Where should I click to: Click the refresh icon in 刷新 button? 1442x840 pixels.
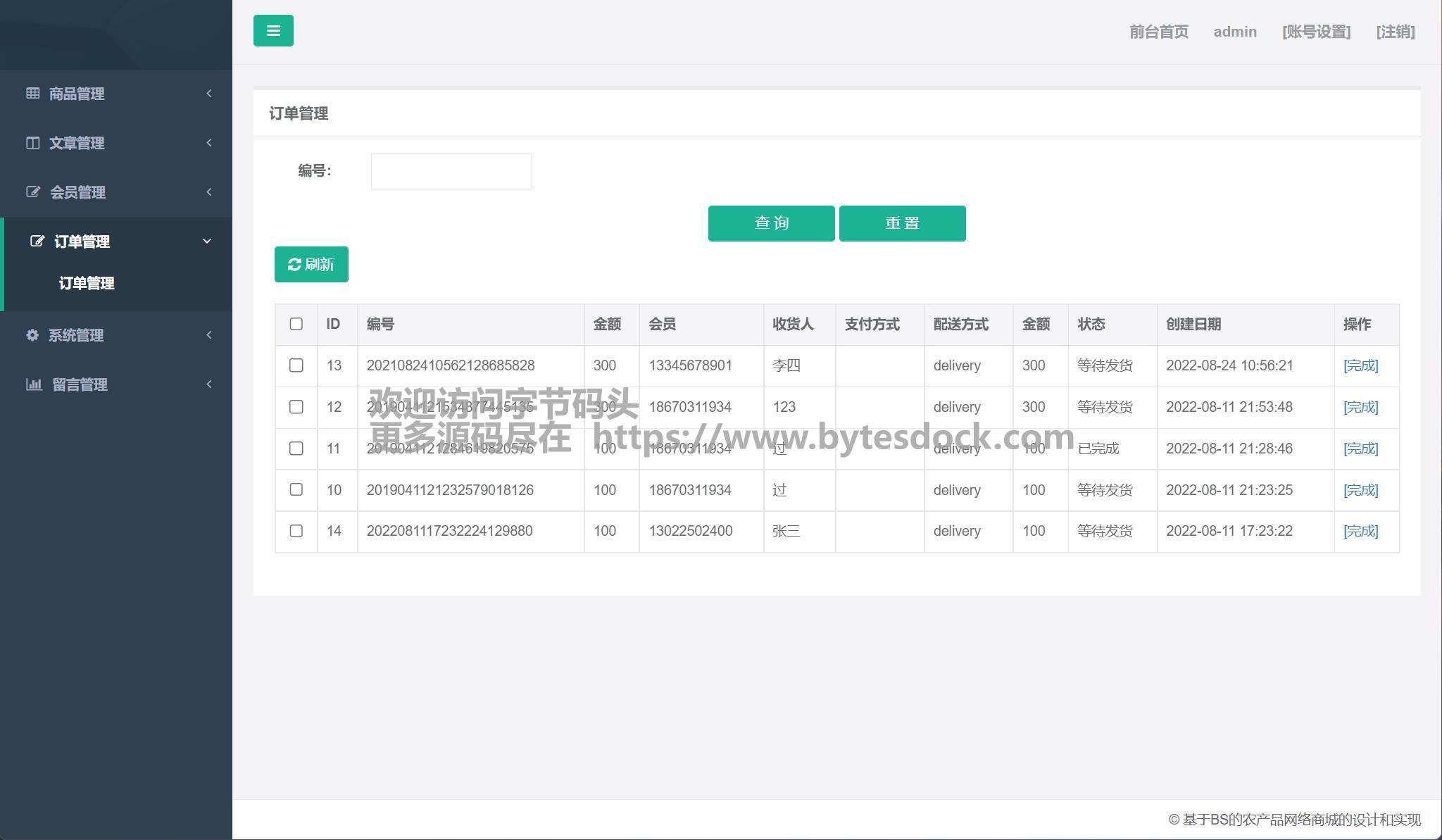(294, 265)
